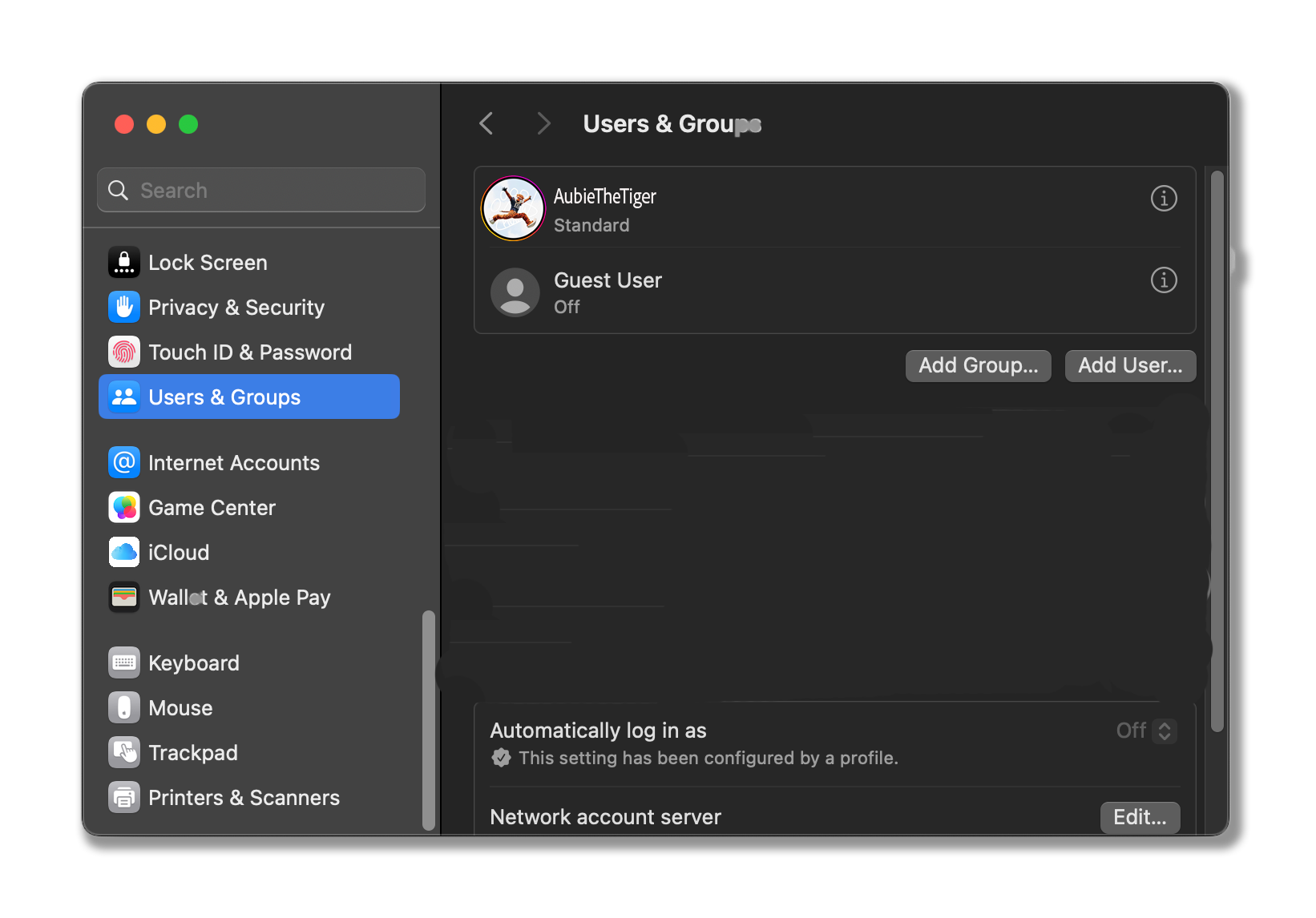Select Trackpad in the sidebar
This screenshot has width=1316, height=918.
(192, 753)
